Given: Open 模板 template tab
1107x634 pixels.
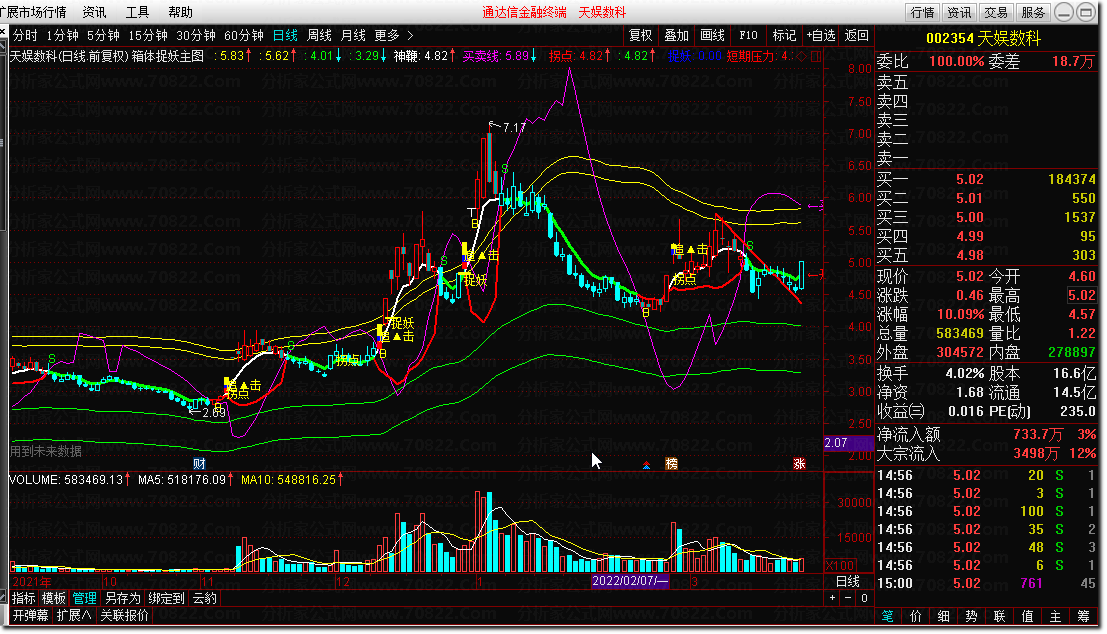Looking at the screenshot, I should [54, 598].
